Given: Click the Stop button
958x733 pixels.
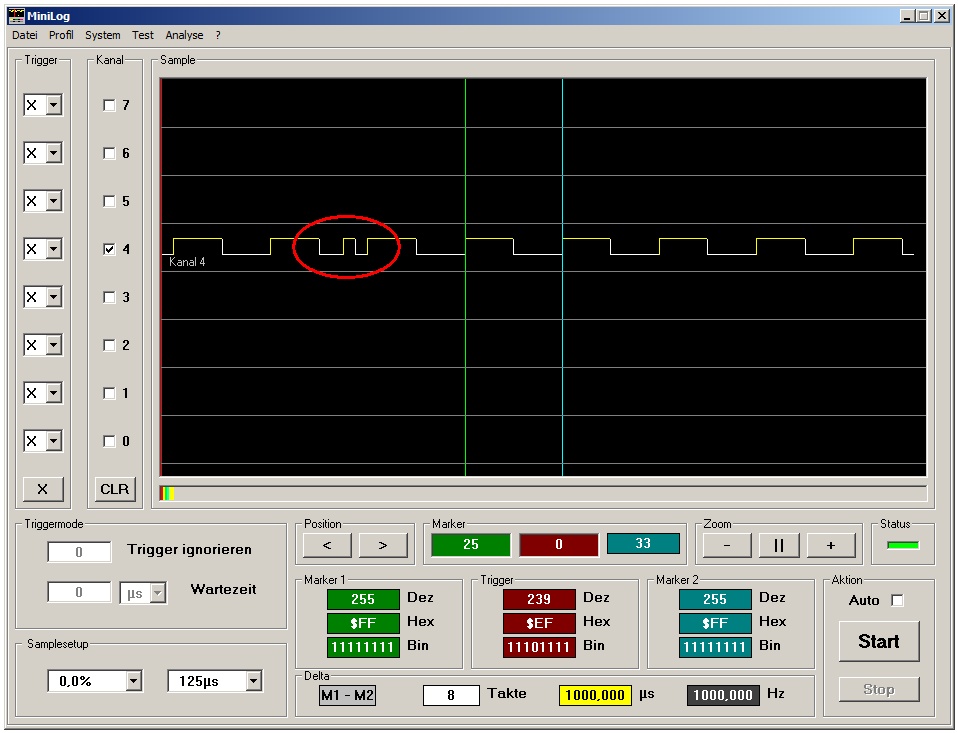Looking at the screenshot, I should tap(879, 690).
